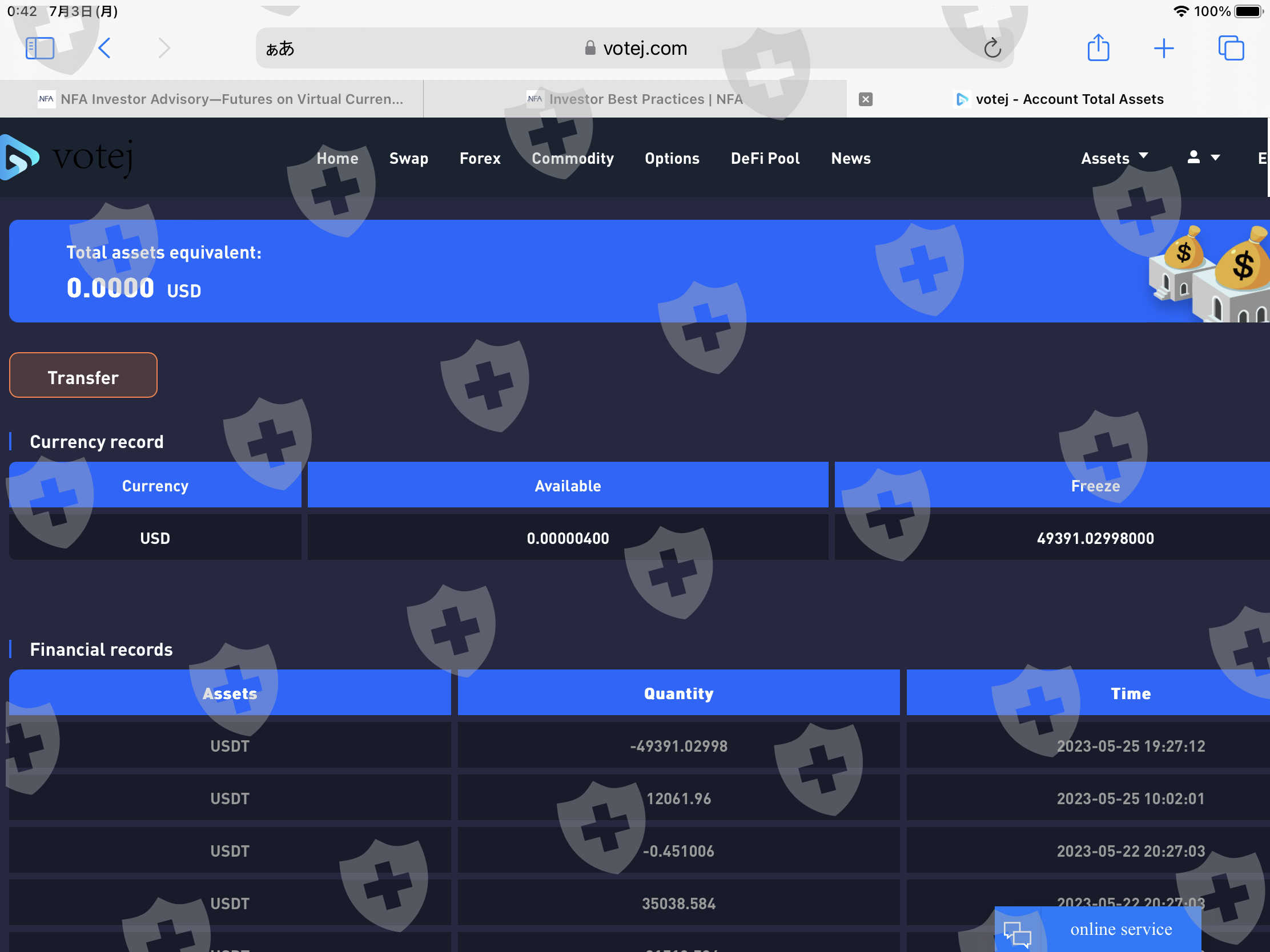The height and width of the screenshot is (952, 1270).
Task: Open the ぁあ reader options menu
Action: tap(280, 49)
